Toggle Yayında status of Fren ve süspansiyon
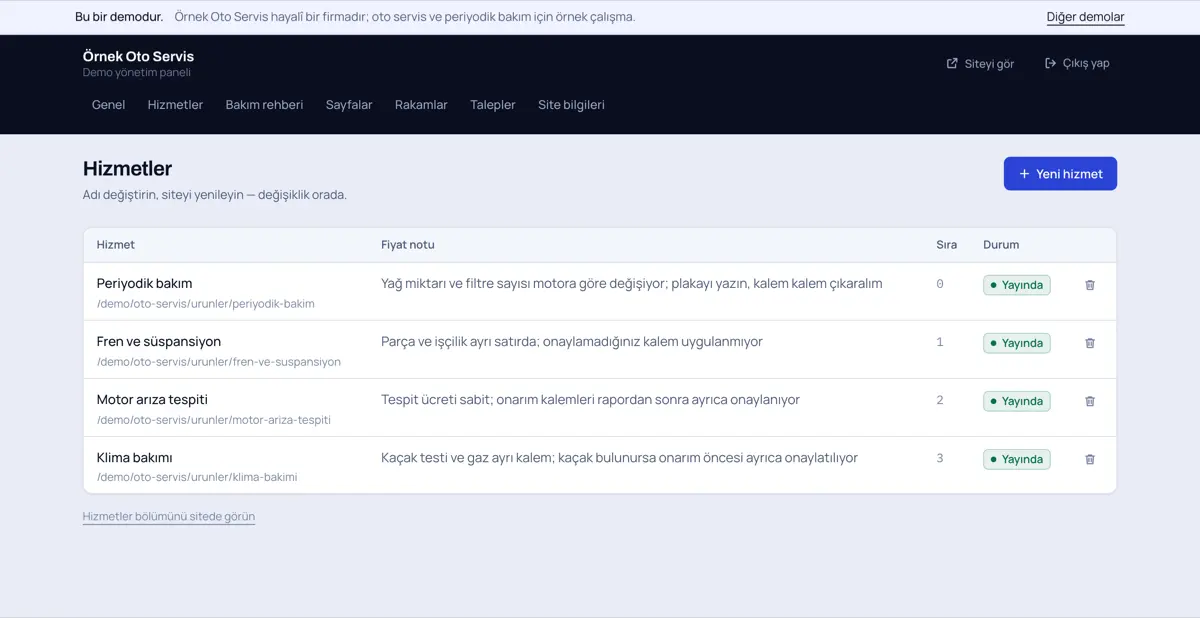Screen dimensions: 1200x618 tap(1016, 343)
